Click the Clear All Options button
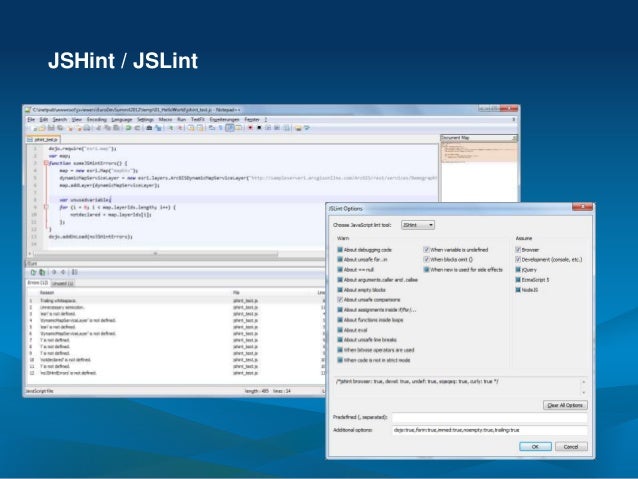 pyautogui.click(x=565, y=405)
